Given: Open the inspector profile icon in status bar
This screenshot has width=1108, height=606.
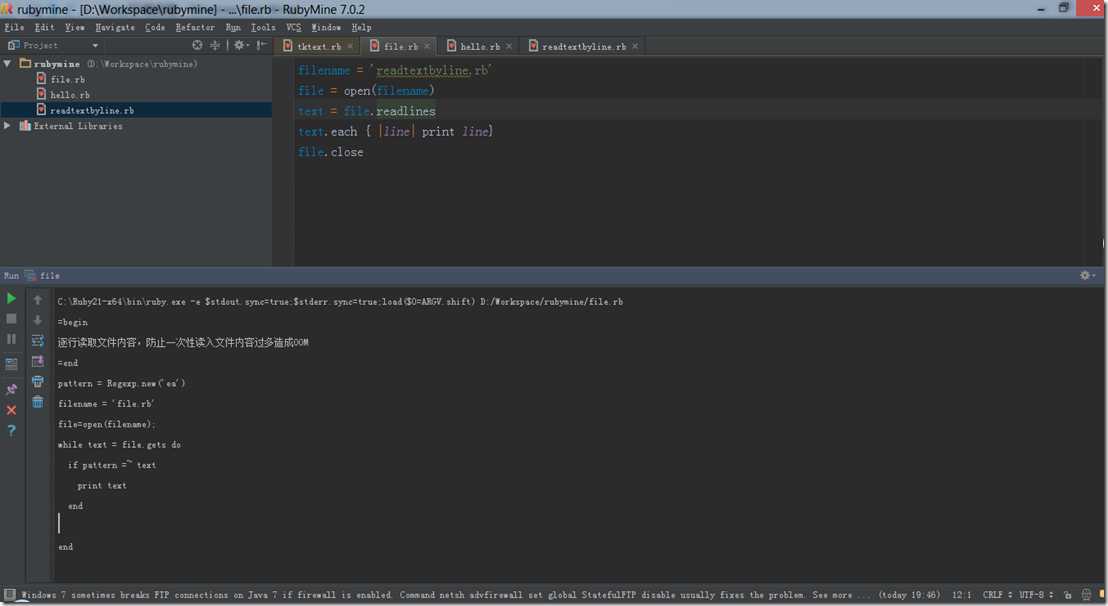Looking at the screenshot, I should click(x=1087, y=595).
